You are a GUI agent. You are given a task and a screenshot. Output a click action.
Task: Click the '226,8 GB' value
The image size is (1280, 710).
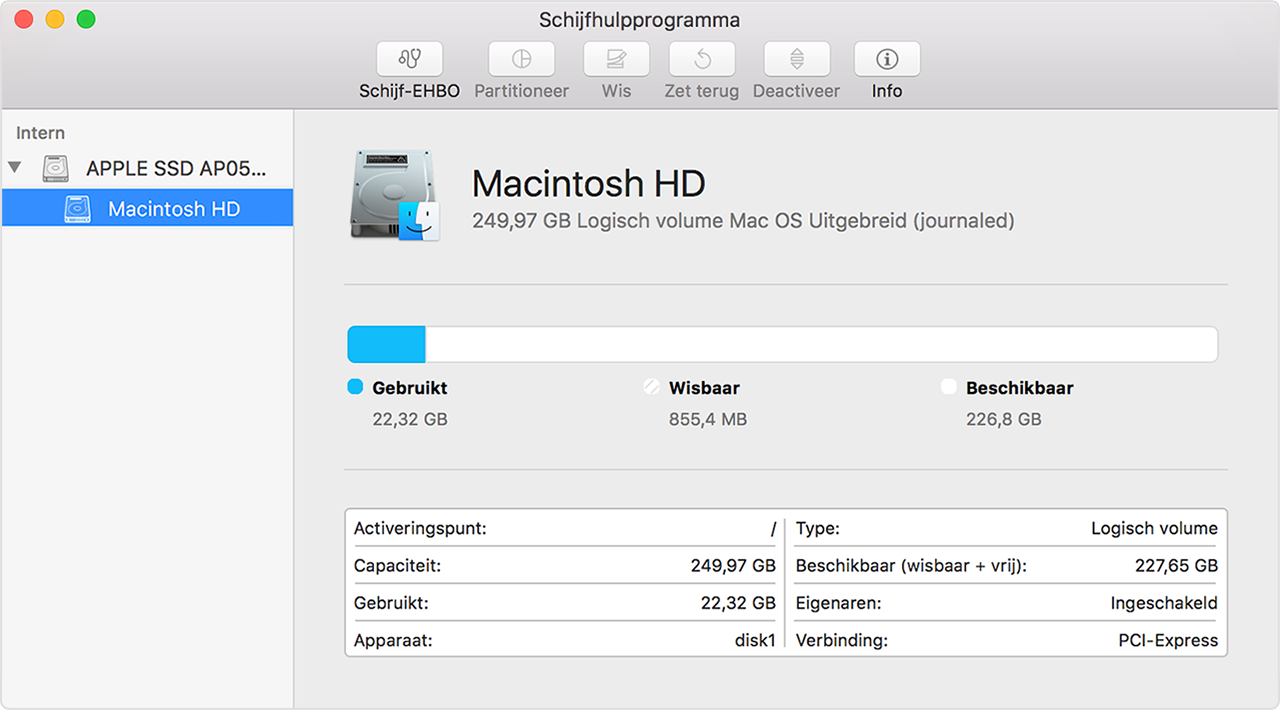coord(1004,419)
